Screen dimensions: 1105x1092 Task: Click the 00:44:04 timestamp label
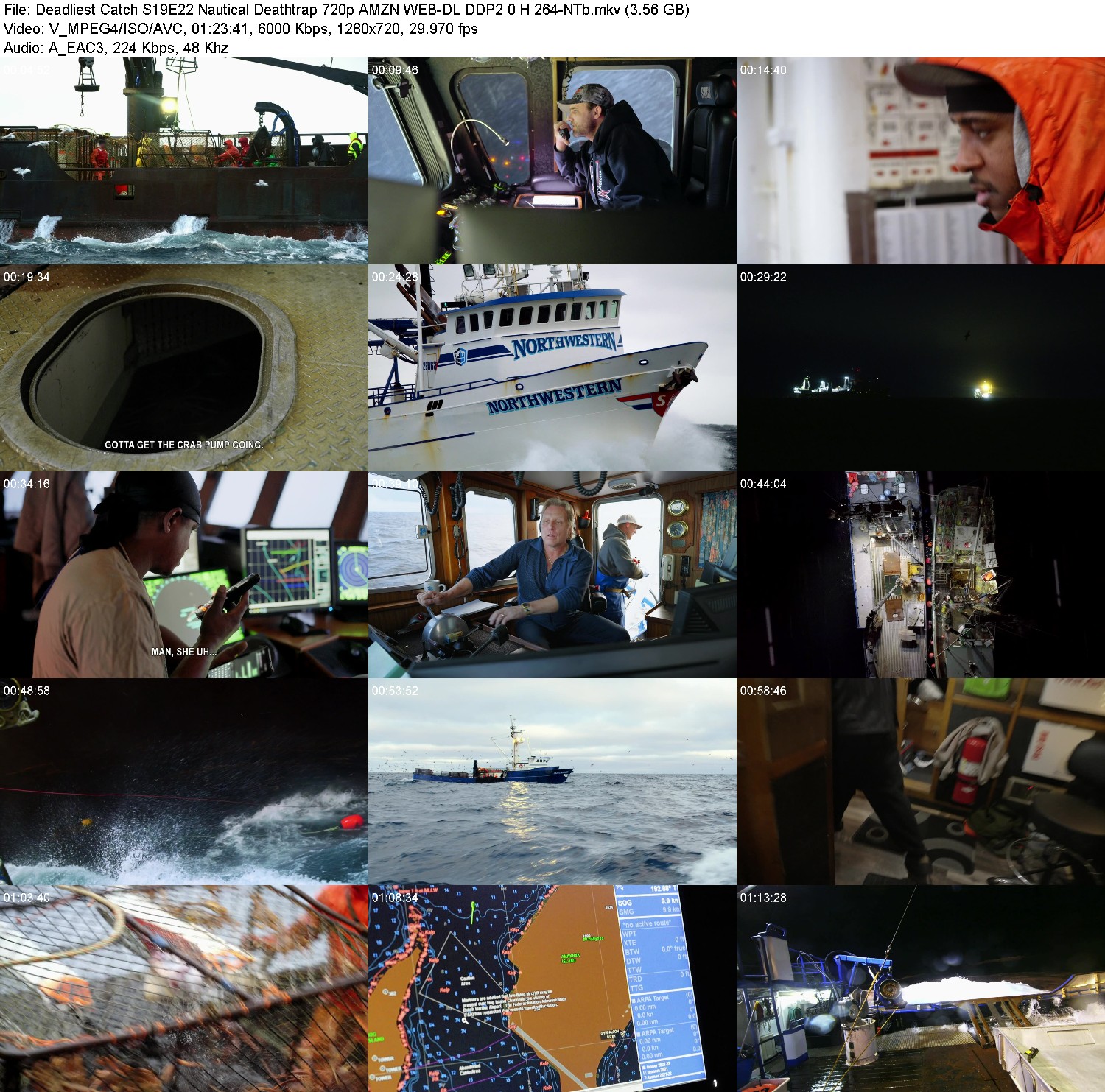763,484
